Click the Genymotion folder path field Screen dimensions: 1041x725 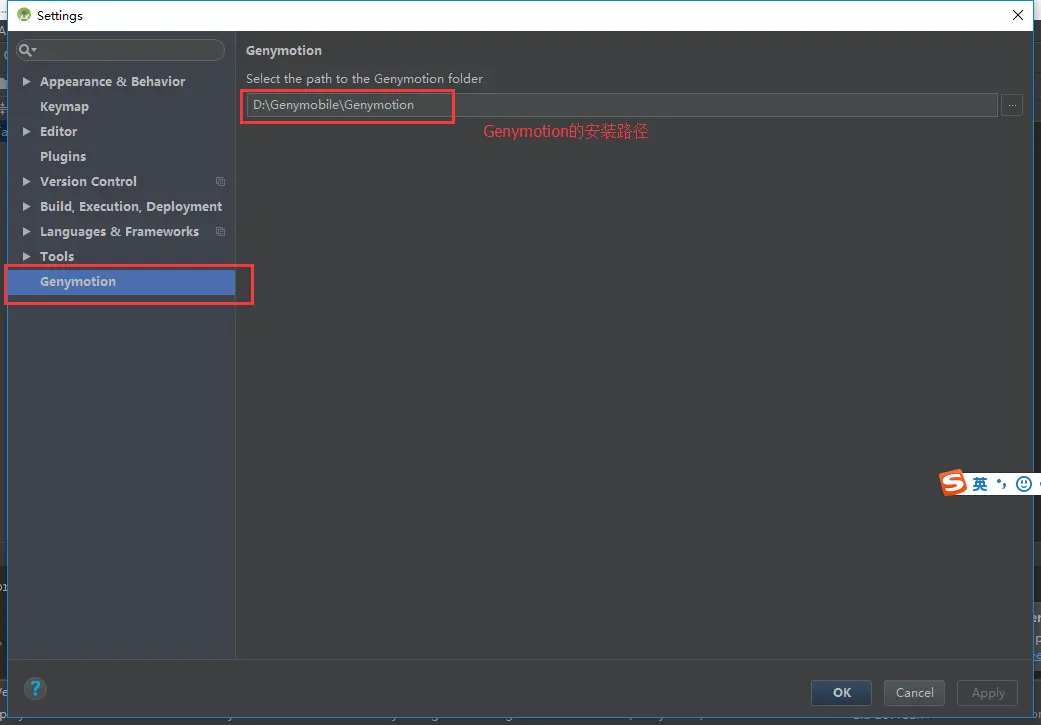coord(622,105)
